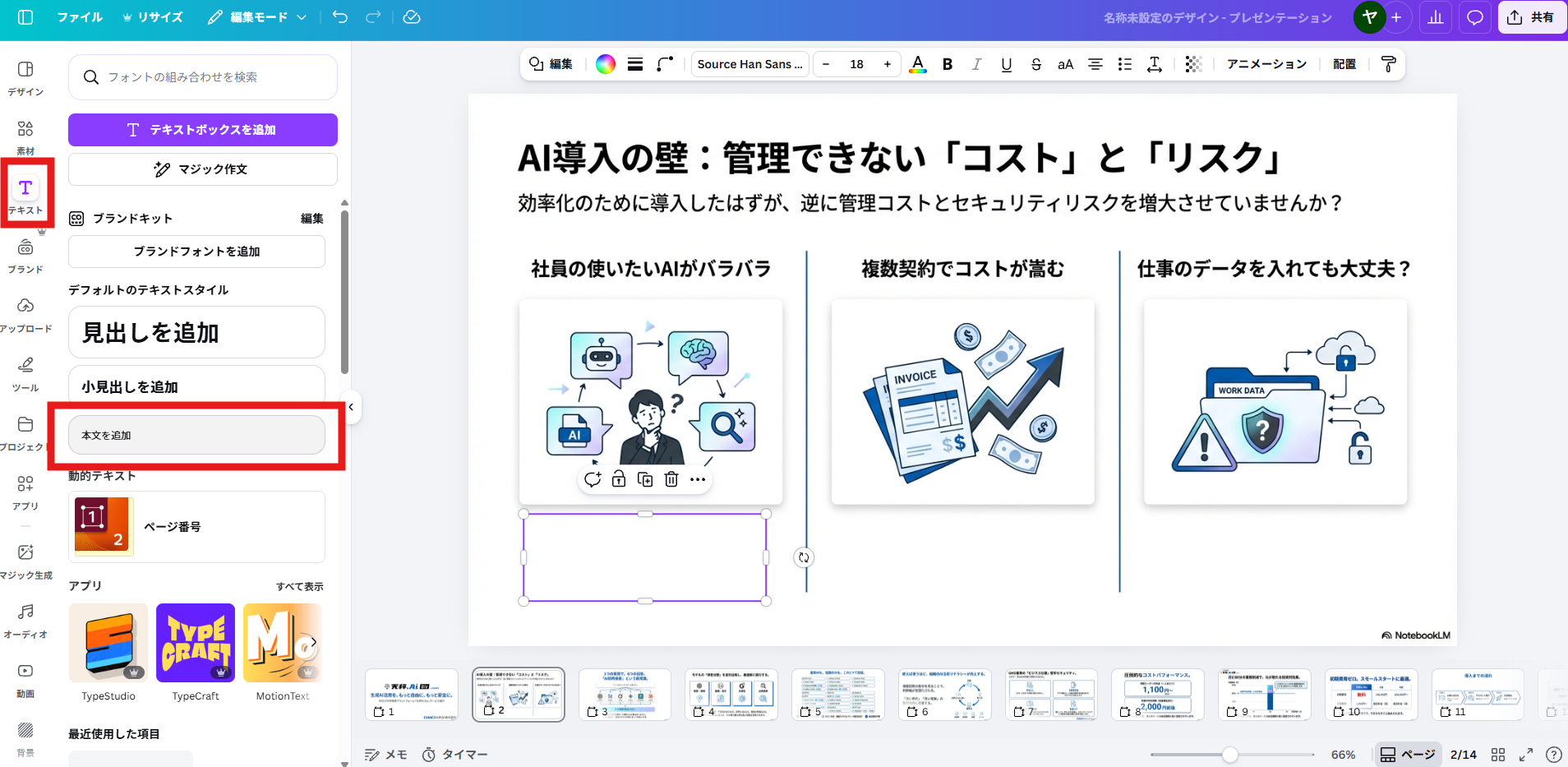The width and height of the screenshot is (1568, 767).
Task: Toggle bold formatting
Action: pos(948,63)
